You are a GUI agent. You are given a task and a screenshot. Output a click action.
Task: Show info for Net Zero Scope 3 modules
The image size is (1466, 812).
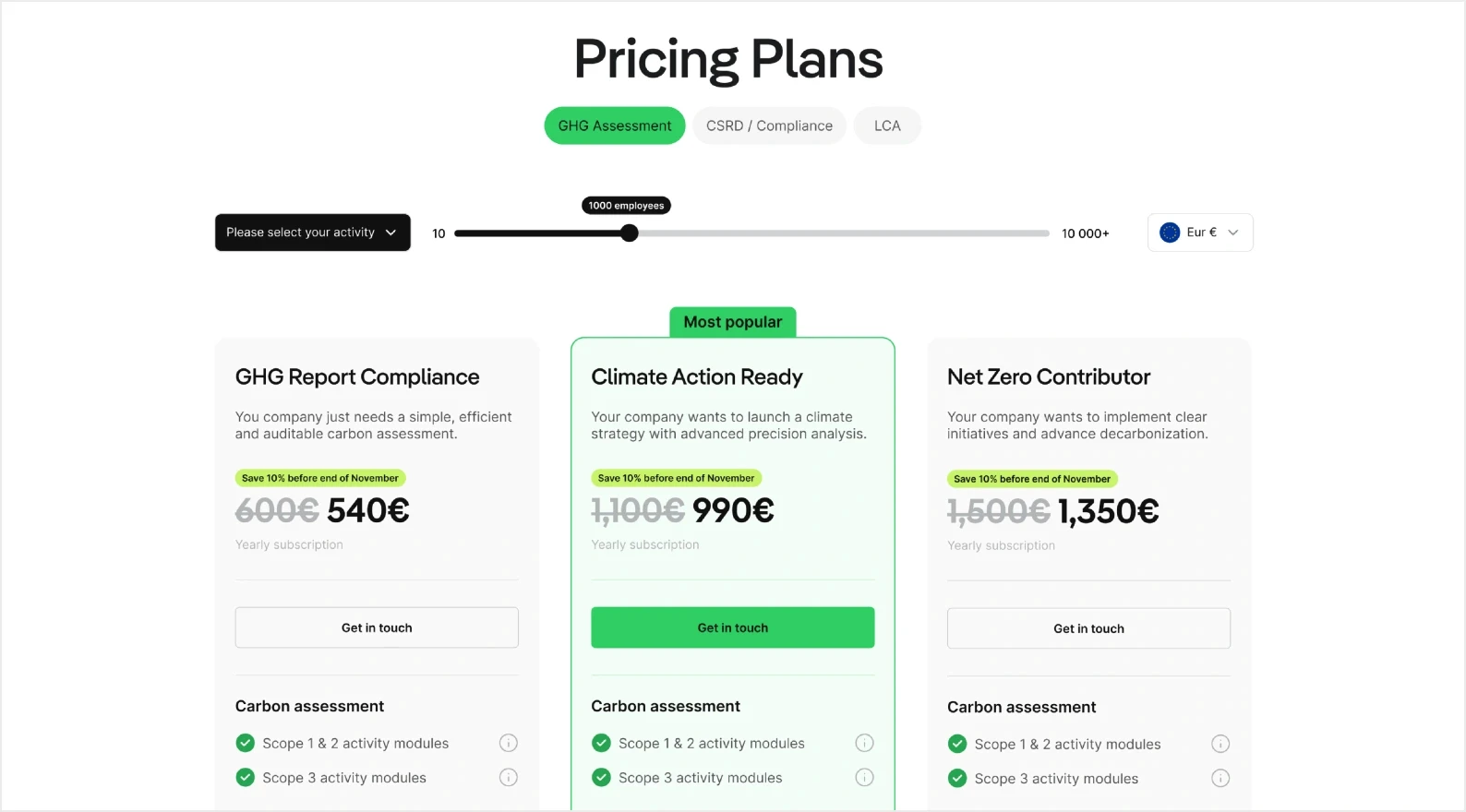coord(1220,778)
